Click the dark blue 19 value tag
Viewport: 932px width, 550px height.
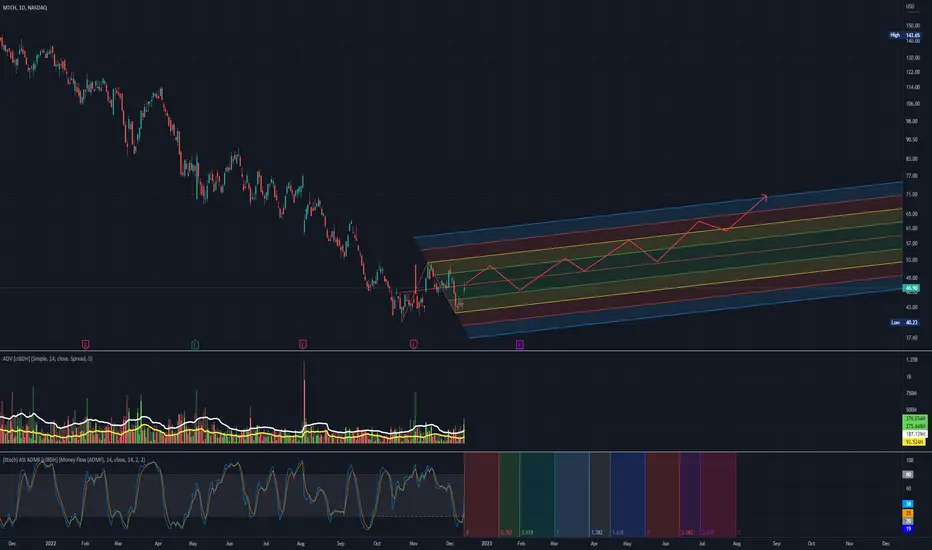908,529
